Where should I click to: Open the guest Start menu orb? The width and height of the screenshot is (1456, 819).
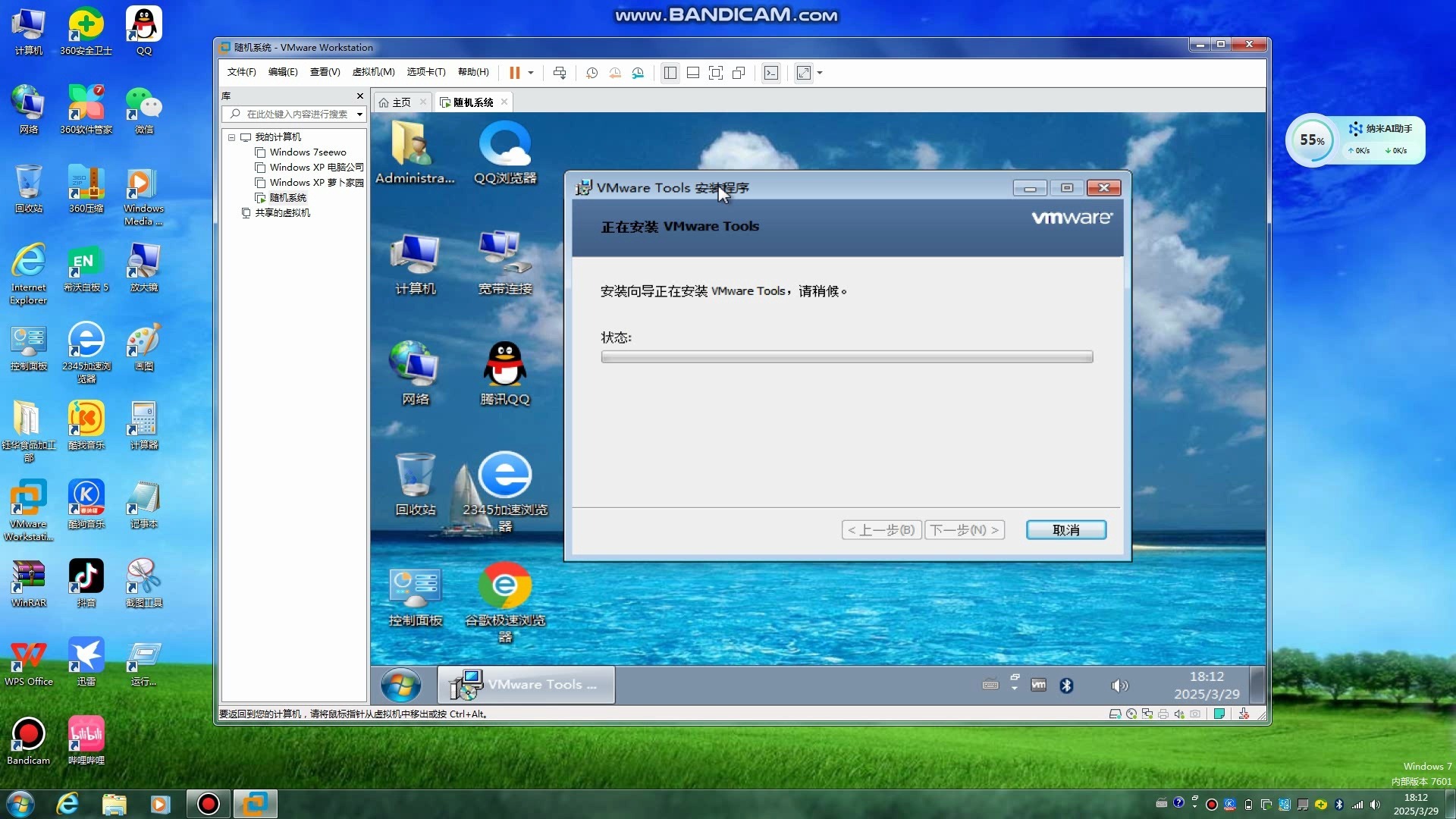pos(401,686)
